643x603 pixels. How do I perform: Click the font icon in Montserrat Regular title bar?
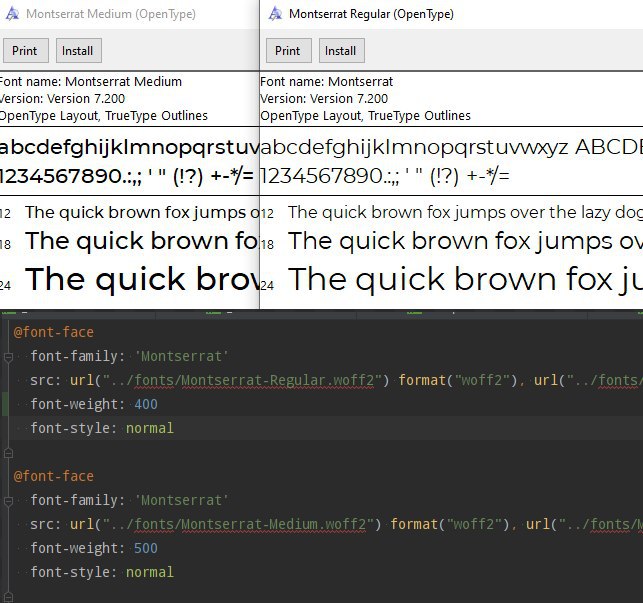coord(275,14)
